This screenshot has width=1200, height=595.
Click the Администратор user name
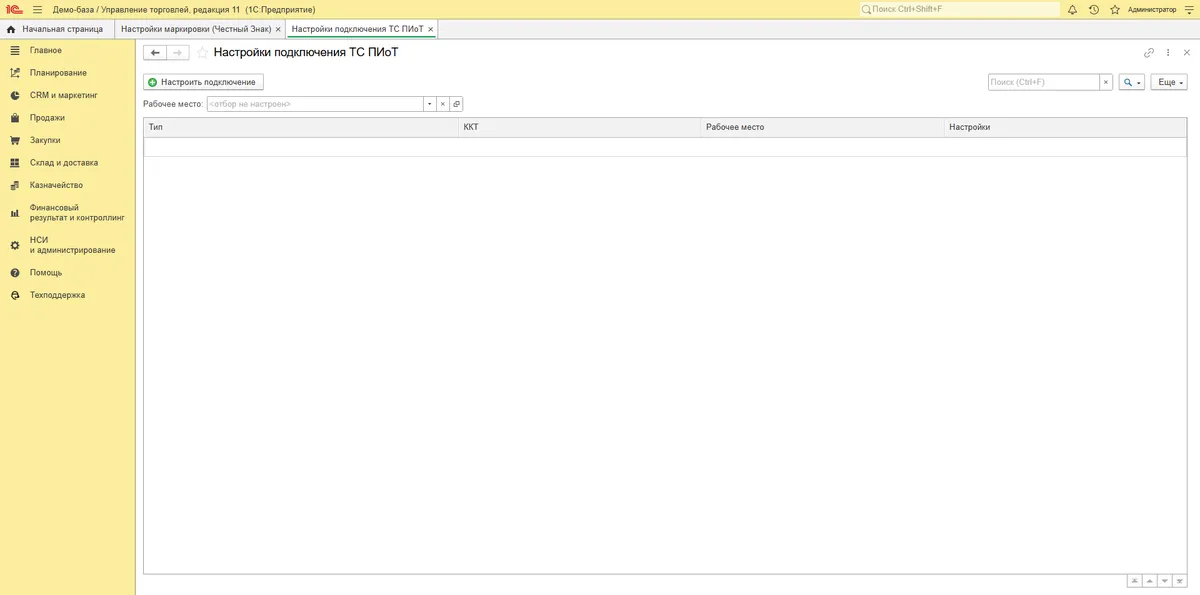1152,9
